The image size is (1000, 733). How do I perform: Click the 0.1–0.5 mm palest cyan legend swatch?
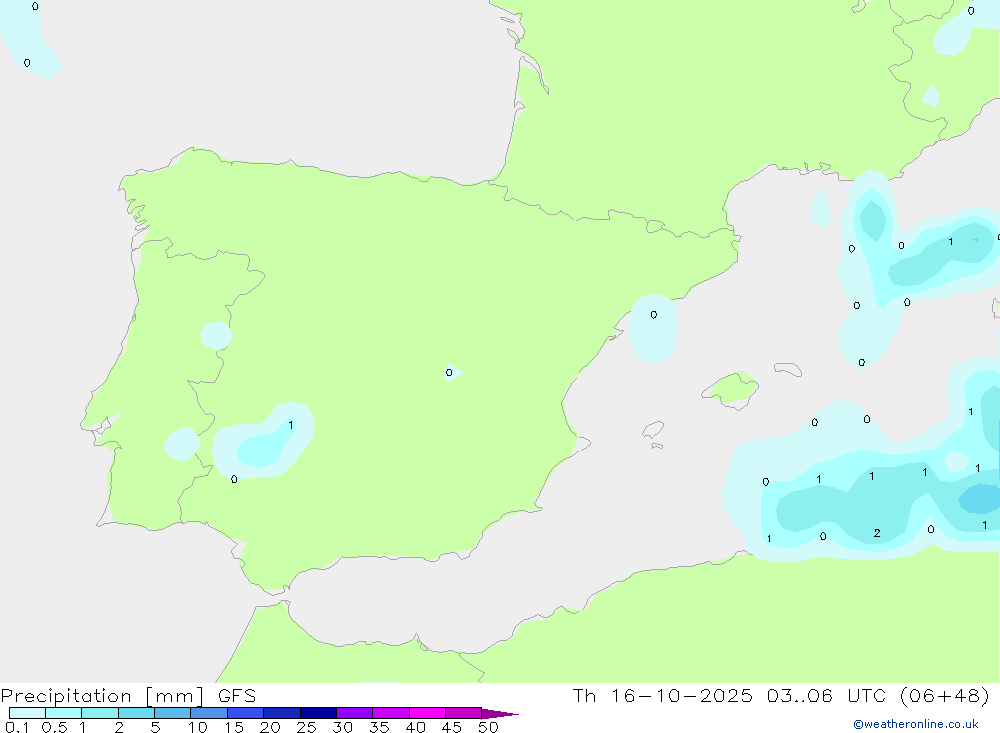coord(27,713)
